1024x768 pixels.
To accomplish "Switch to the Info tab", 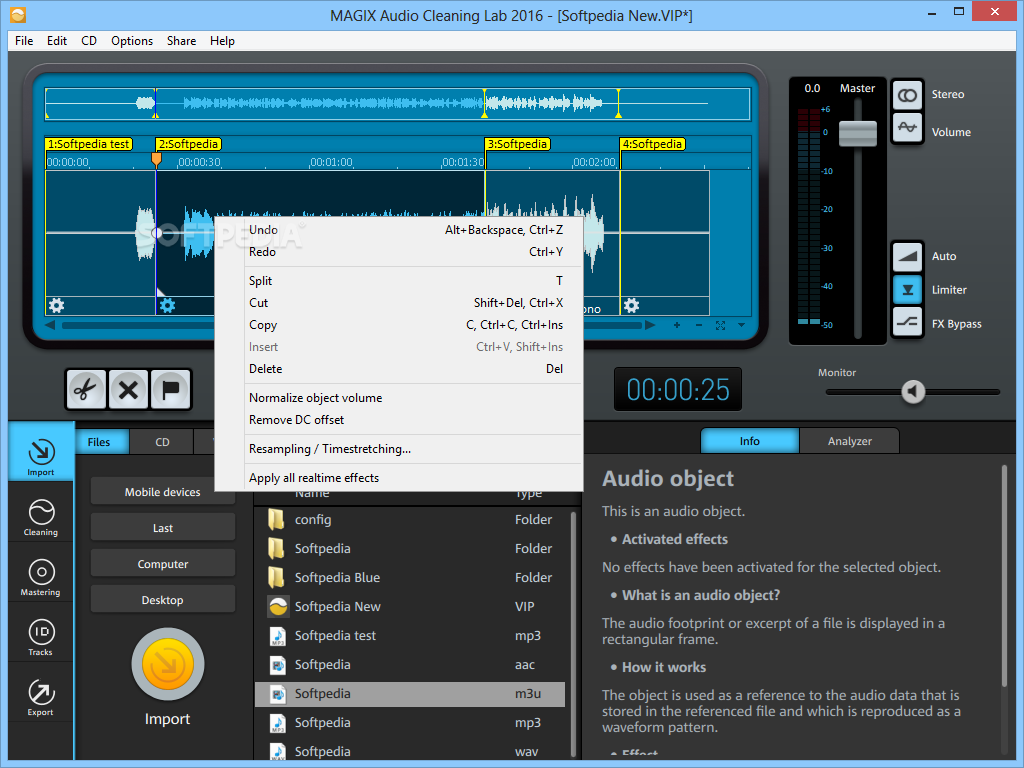I will point(750,441).
